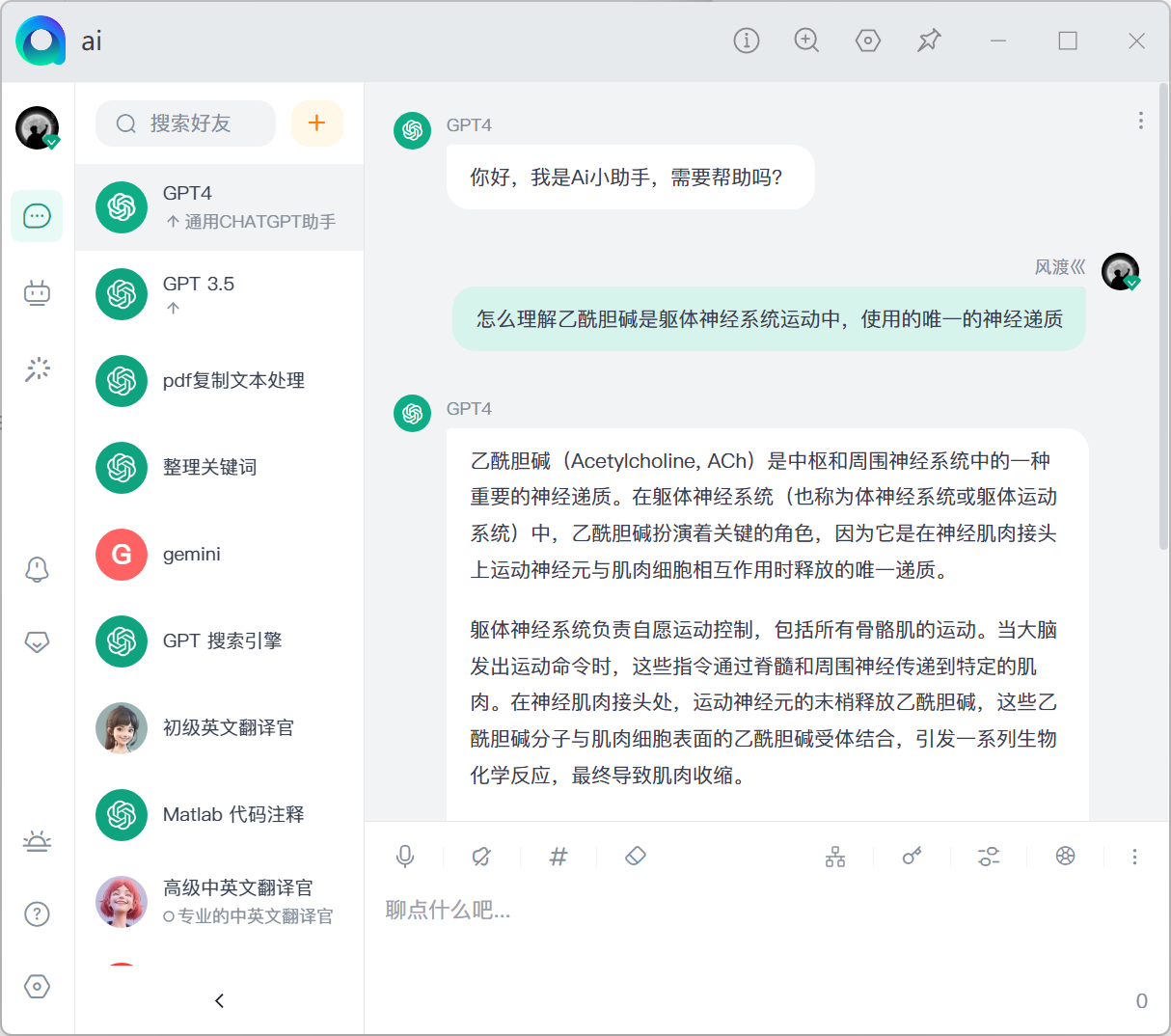Click the eraser clear chat icon

pos(635,857)
